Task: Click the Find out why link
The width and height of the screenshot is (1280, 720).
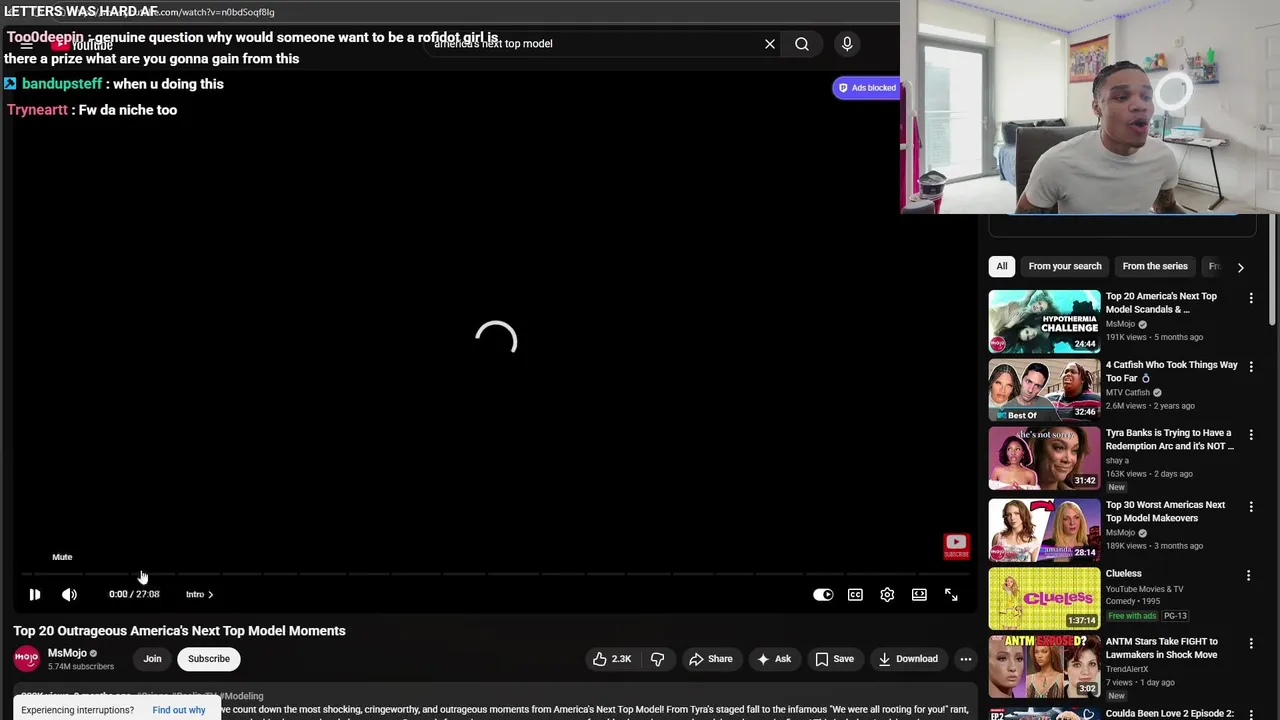Action: click(x=179, y=710)
